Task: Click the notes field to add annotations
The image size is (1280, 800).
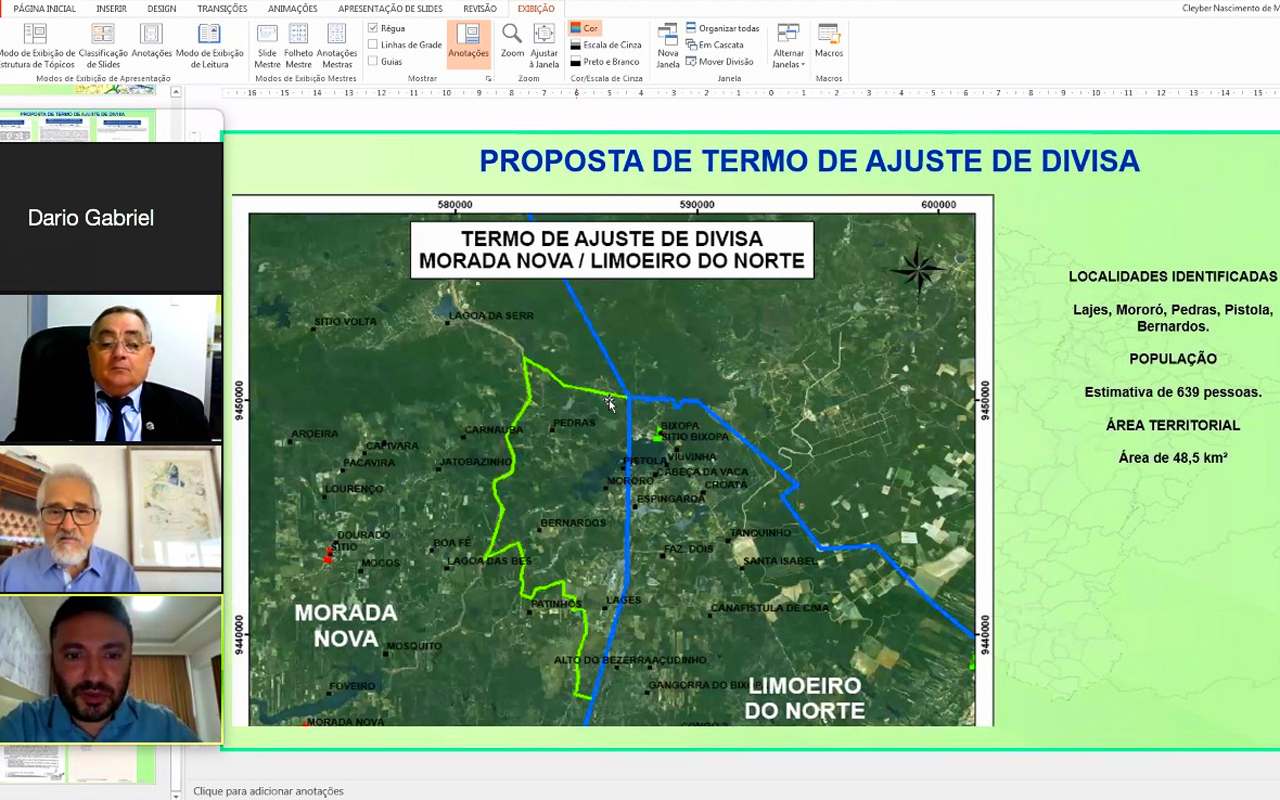Action: tap(268, 791)
